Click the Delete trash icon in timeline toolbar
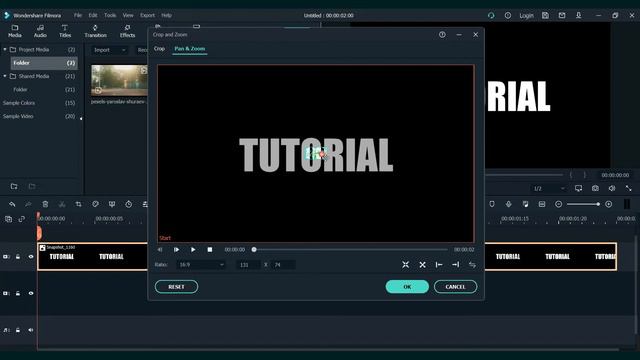640x360 pixels. [x=45, y=204]
